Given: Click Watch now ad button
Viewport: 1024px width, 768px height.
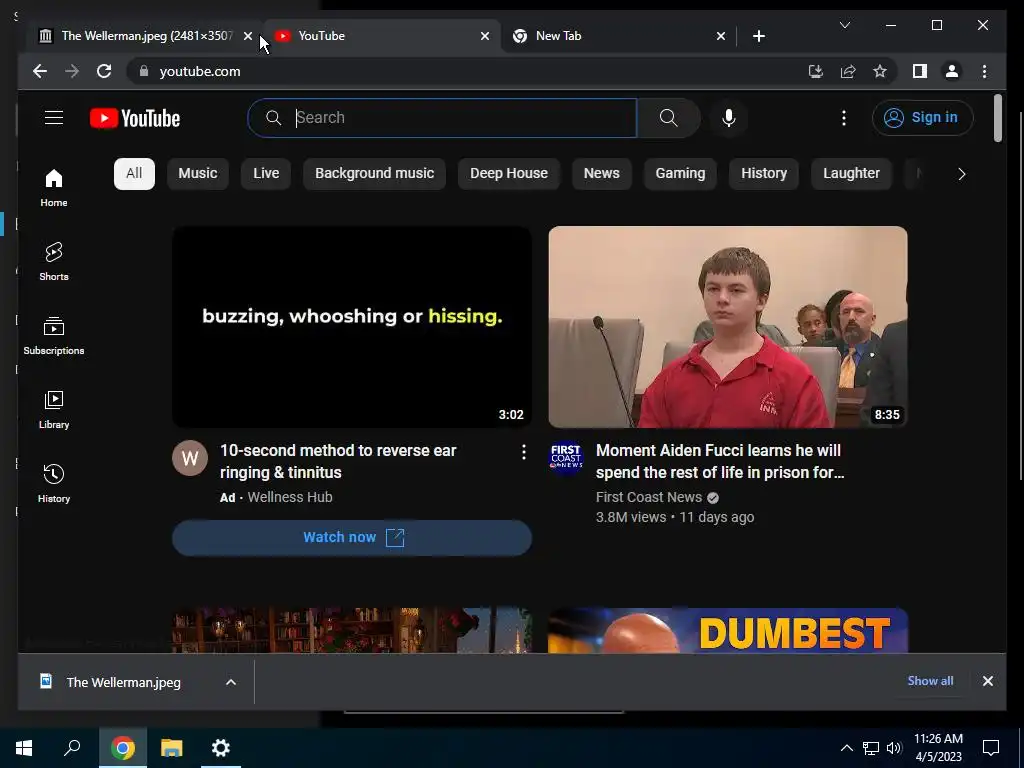Looking at the screenshot, I should (352, 537).
